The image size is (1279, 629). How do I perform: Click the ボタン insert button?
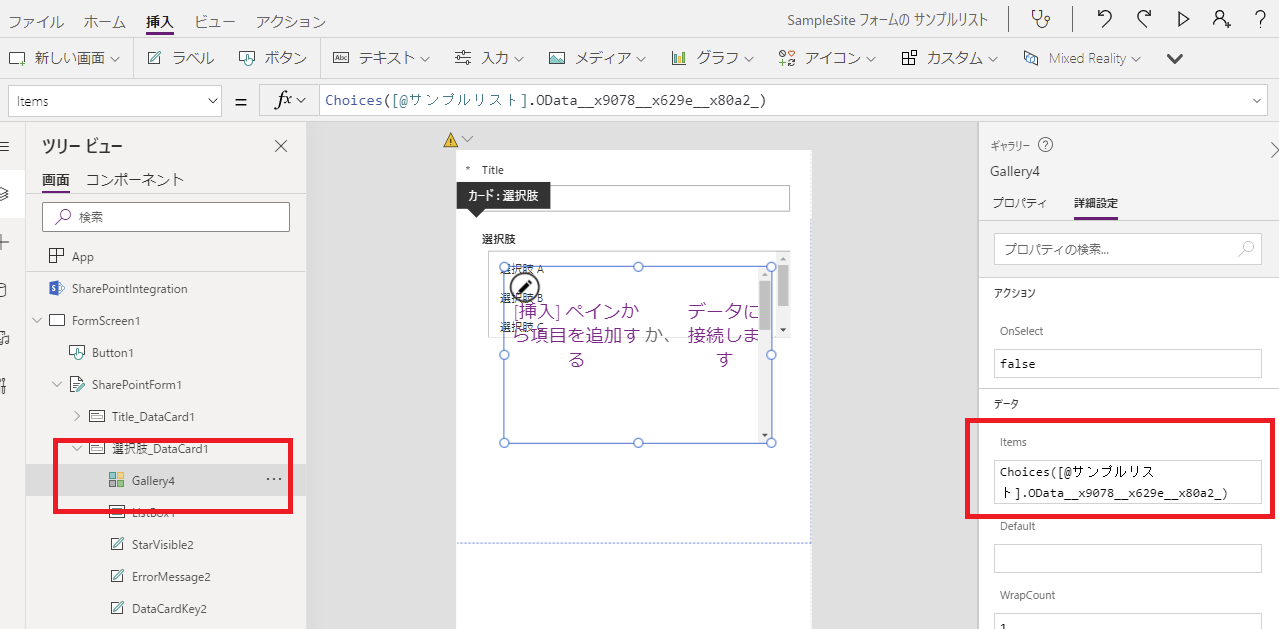click(273, 58)
